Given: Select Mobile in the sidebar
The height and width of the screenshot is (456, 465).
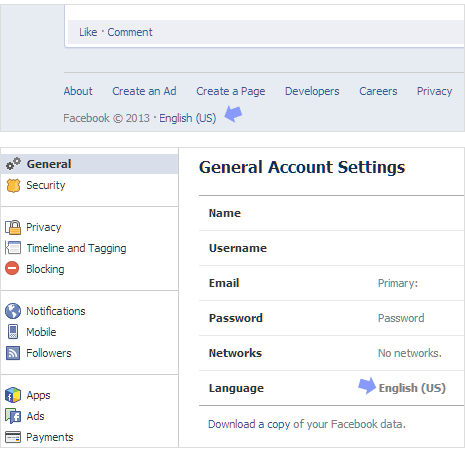Looking at the screenshot, I should click(x=41, y=332).
